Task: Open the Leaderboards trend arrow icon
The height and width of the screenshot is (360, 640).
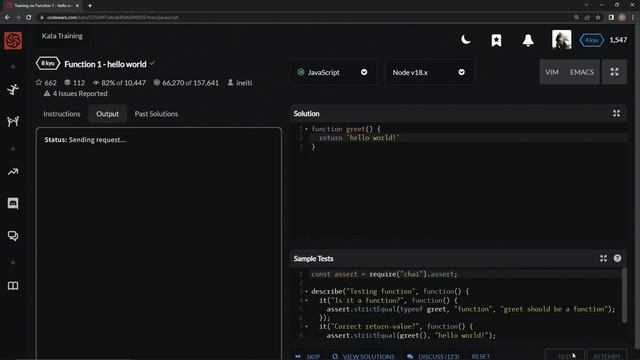Action: pos(13,172)
